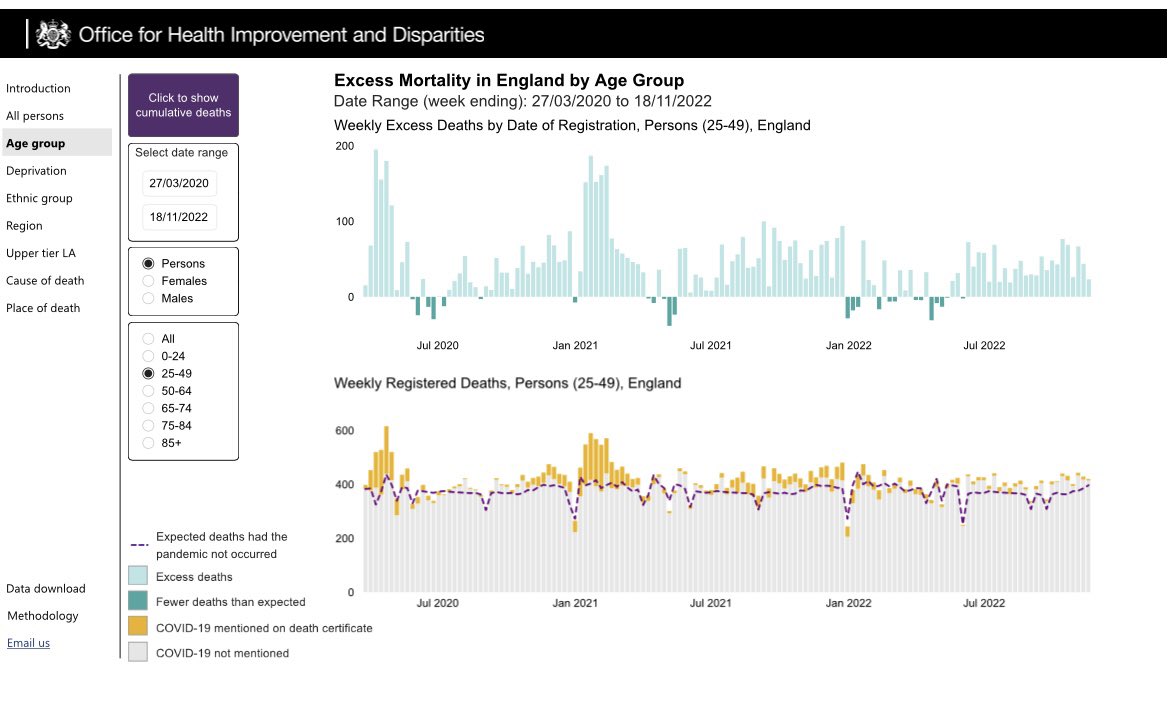This screenshot has width=1170, height=720.
Task: Choose the All ages radio option
Action: 148,339
